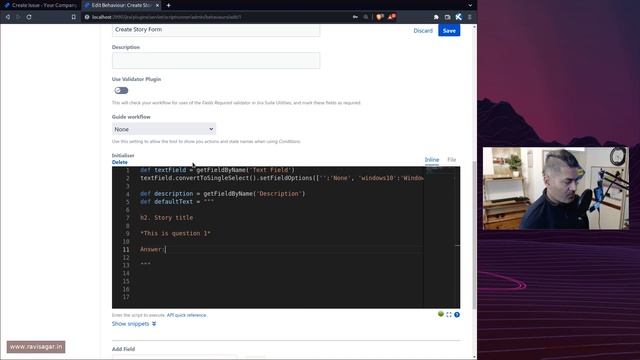The width and height of the screenshot is (640, 360).
Task: Expand the code editor to fullscreen icon
Action: [449, 315]
